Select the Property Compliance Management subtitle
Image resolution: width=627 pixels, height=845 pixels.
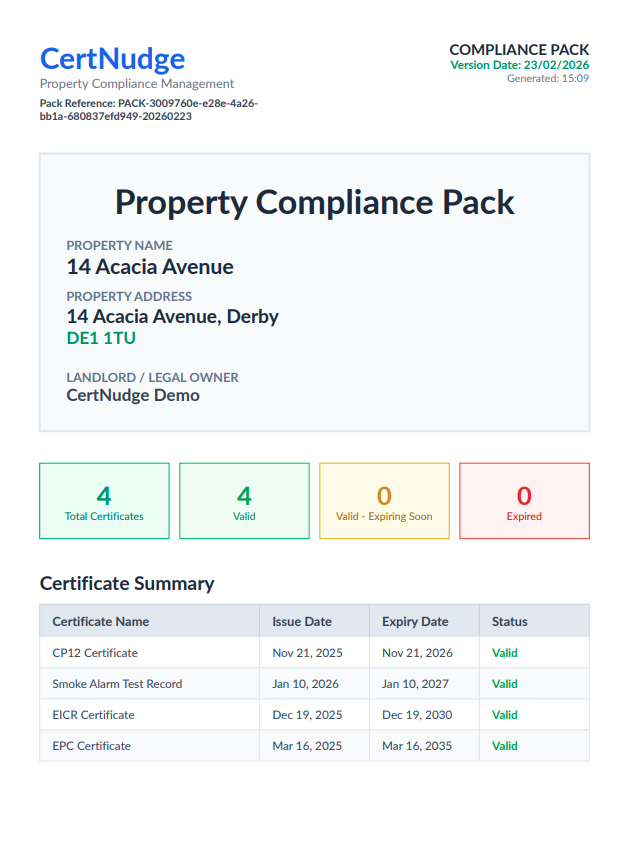(x=137, y=84)
